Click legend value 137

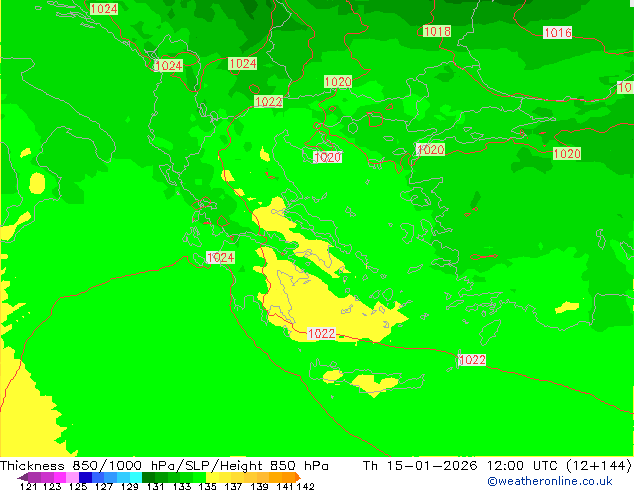click(x=233, y=486)
